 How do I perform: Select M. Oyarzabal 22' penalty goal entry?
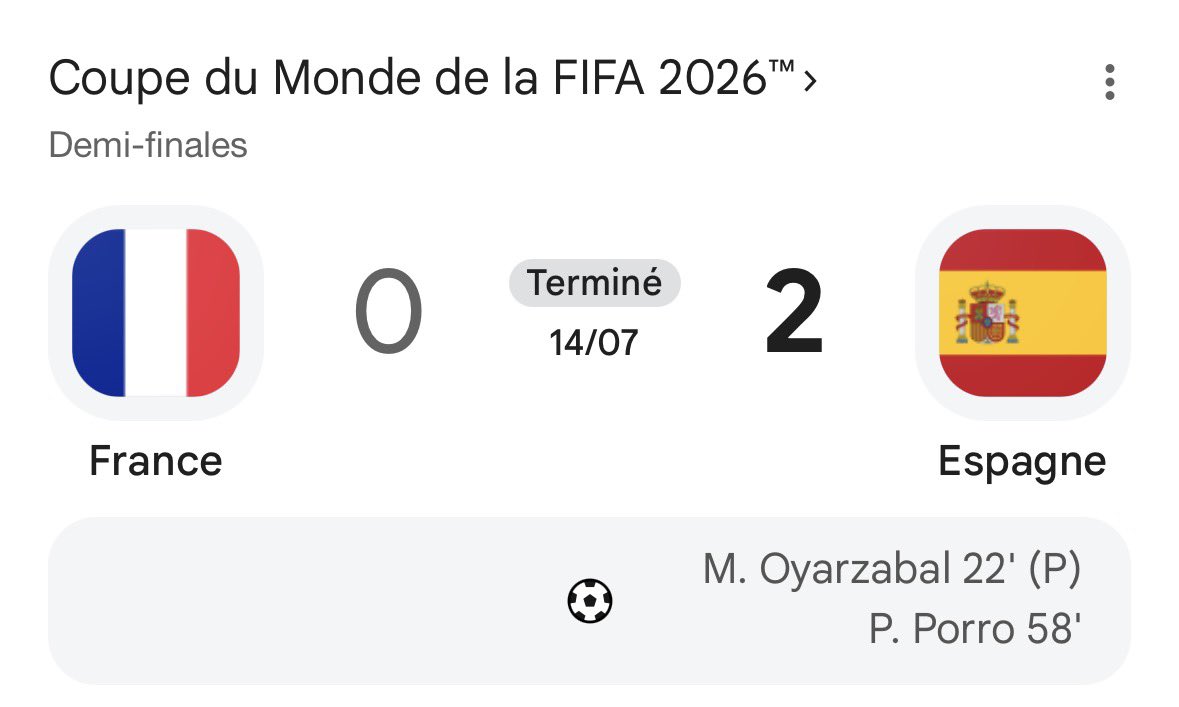click(x=892, y=569)
